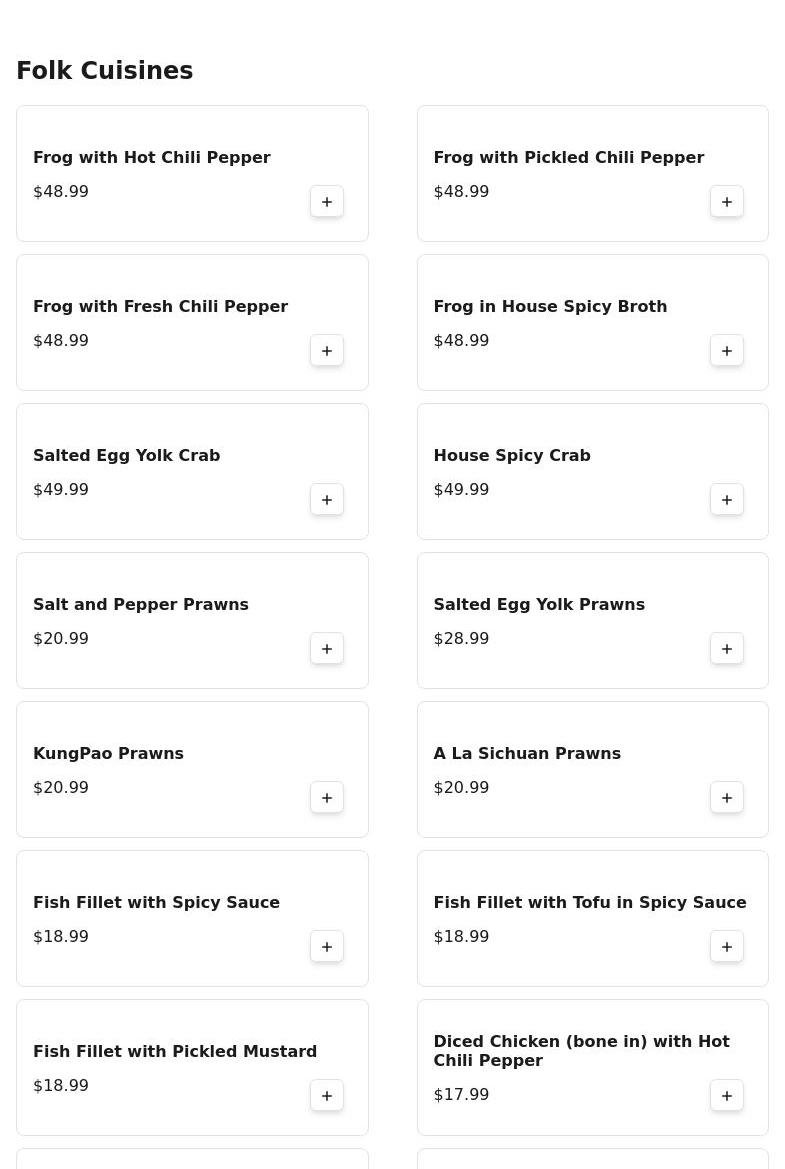This screenshot has width=785, height=1169.
Task: Open House Spicy Crab item title
Action: coord(512,456)
